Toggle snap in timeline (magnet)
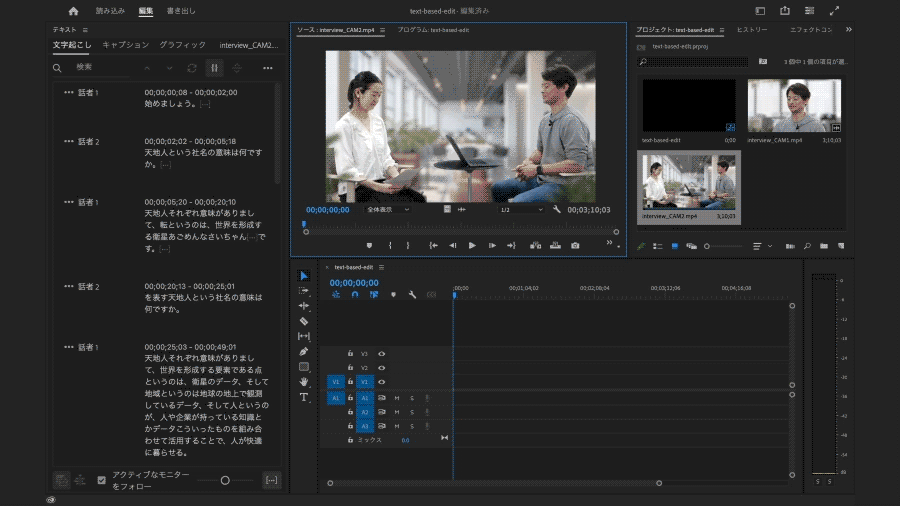900x506 pixels. 355,294
